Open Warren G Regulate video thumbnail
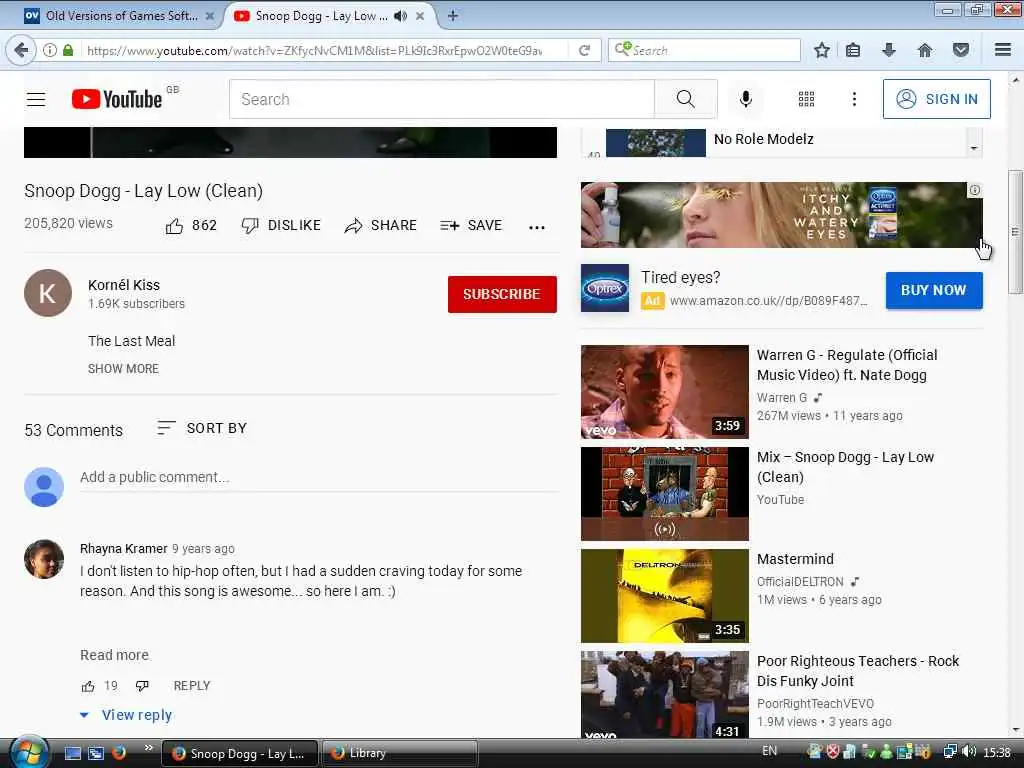 (665, 392)
